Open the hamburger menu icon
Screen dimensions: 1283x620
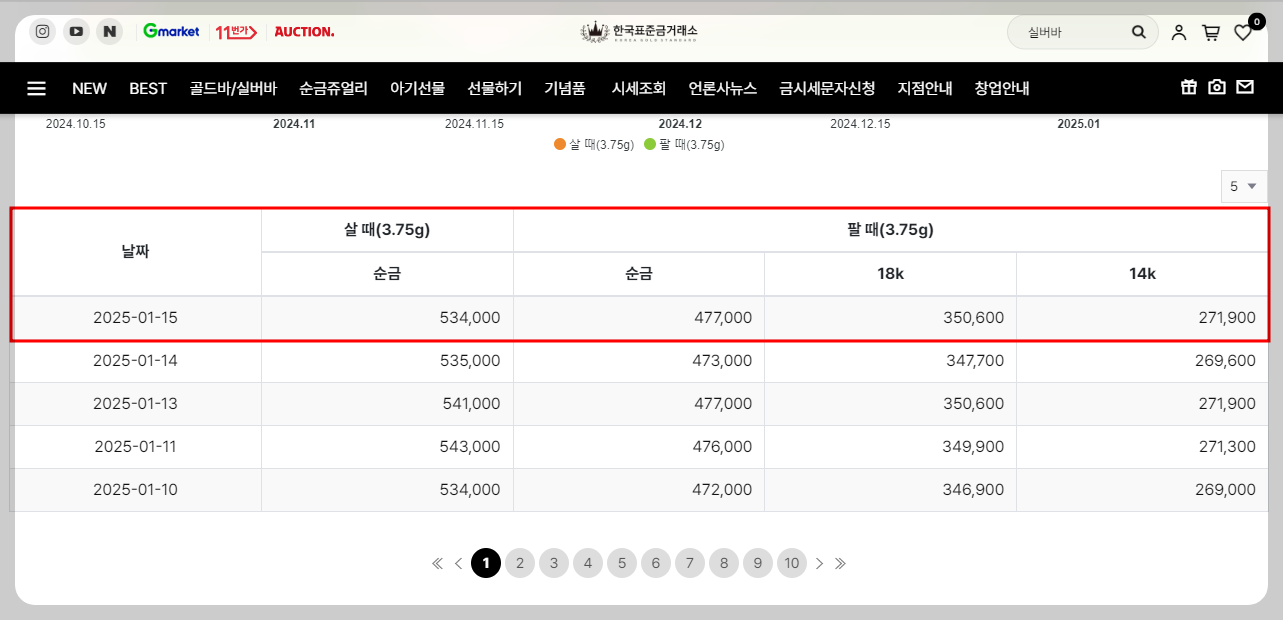point(36,87)
